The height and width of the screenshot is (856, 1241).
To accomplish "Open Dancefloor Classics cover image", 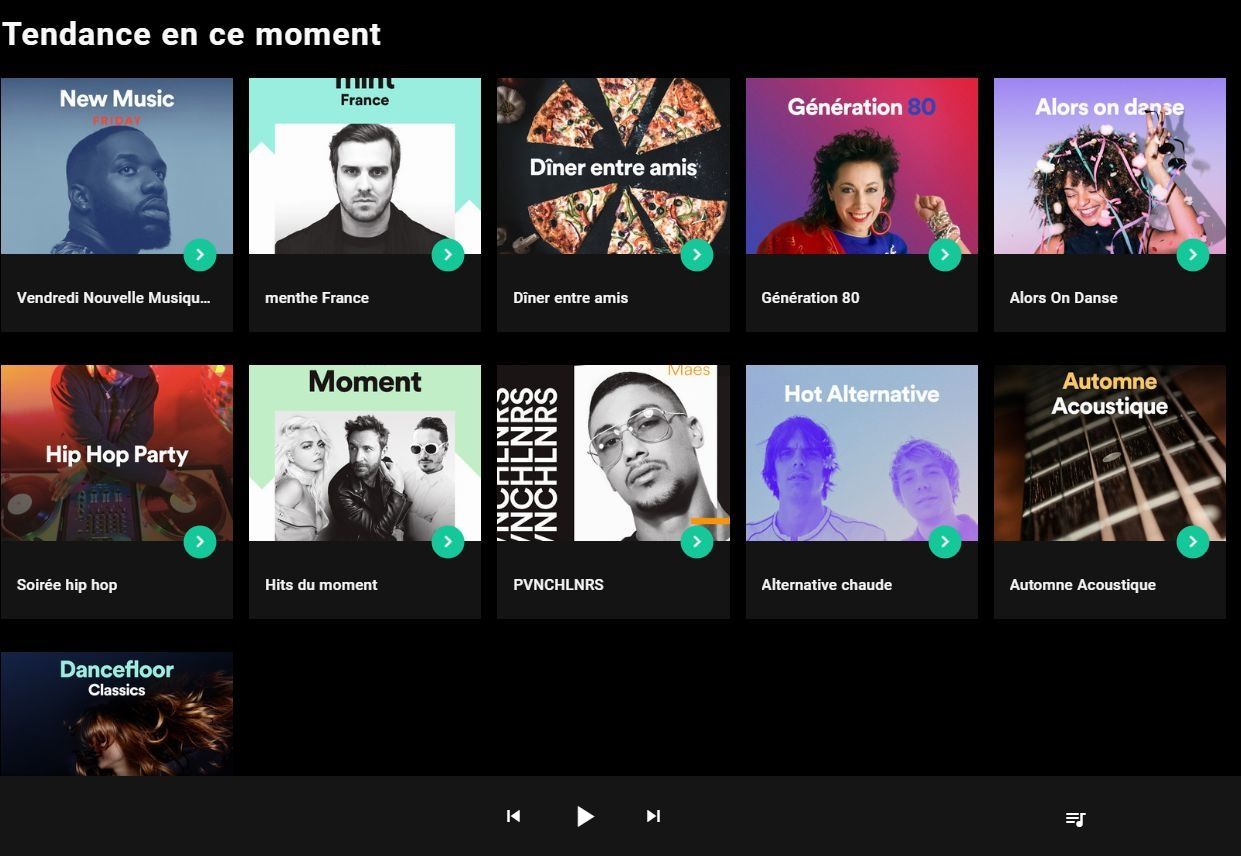I will click(x=117, y=714).
